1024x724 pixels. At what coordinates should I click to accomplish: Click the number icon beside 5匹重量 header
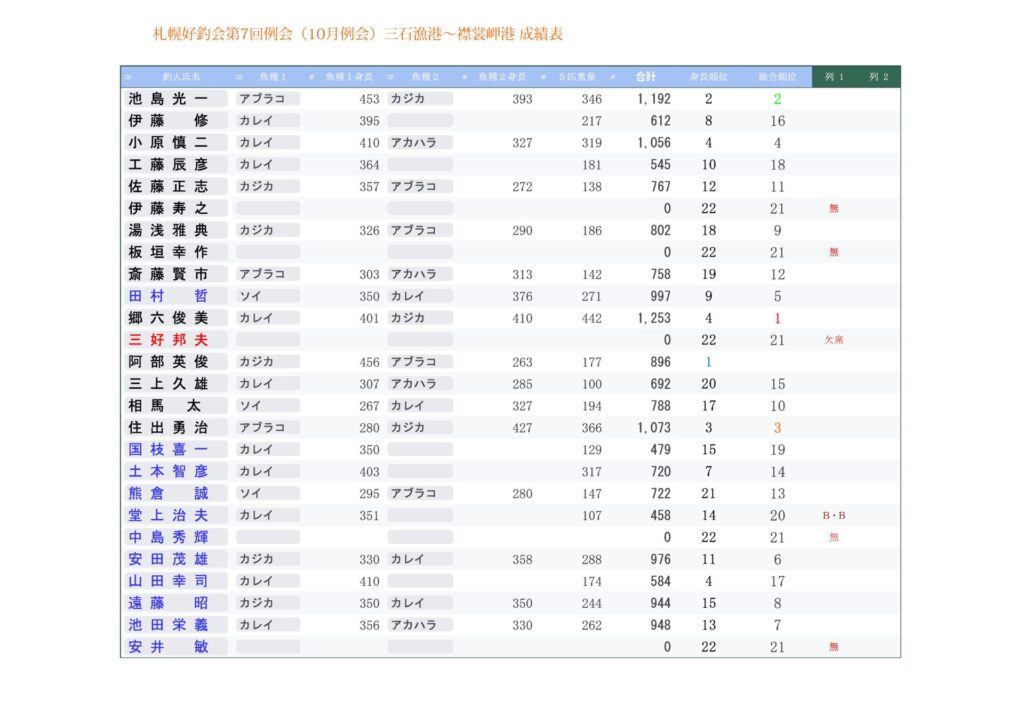[x=543, y=77]
